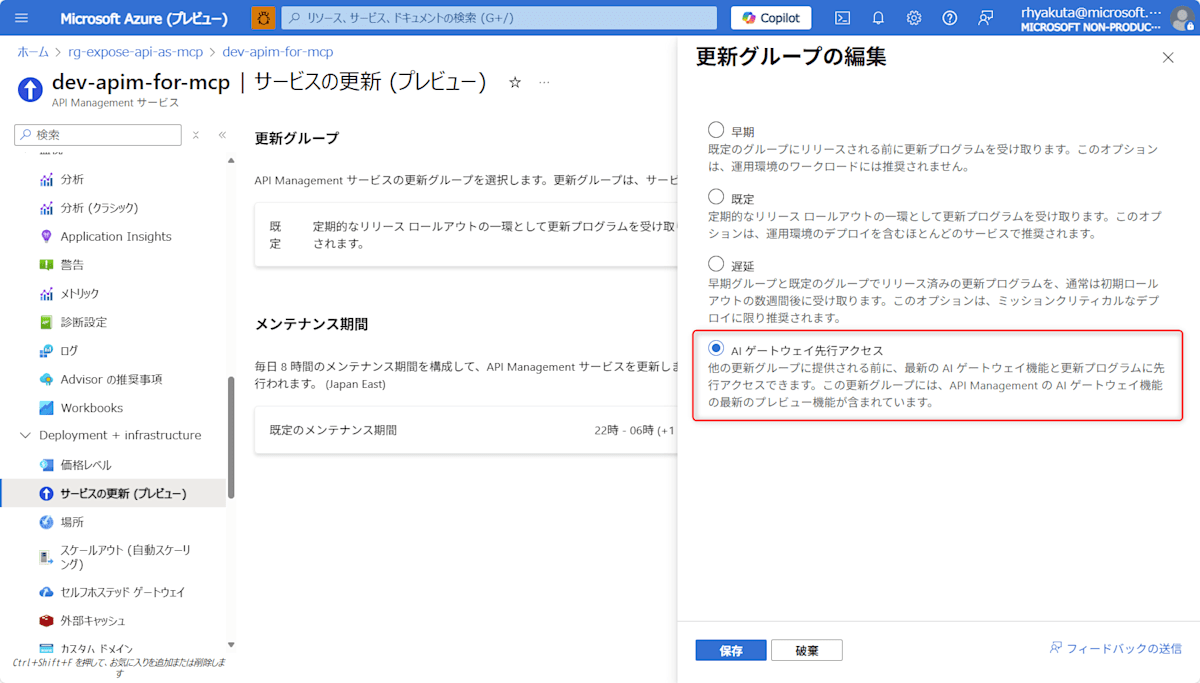Focus the global resource search box

[498, 18]
